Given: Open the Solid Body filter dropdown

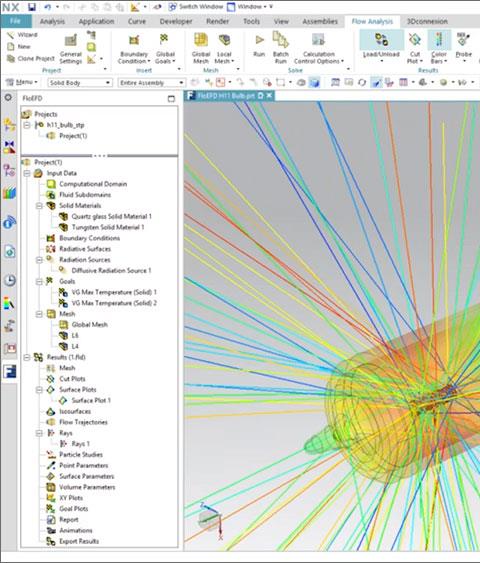Looking at the screenshot, I should coord(80,83).
